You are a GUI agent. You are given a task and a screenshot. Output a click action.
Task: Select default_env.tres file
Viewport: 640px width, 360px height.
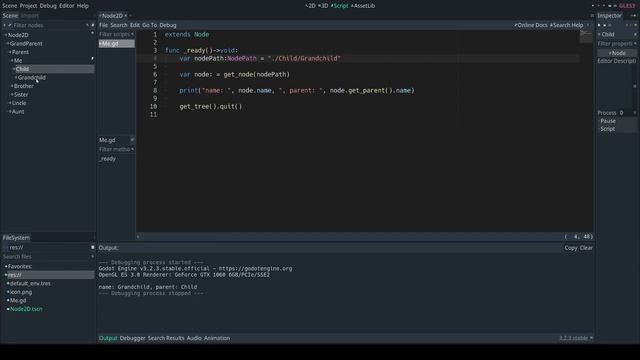coord(30,284)
